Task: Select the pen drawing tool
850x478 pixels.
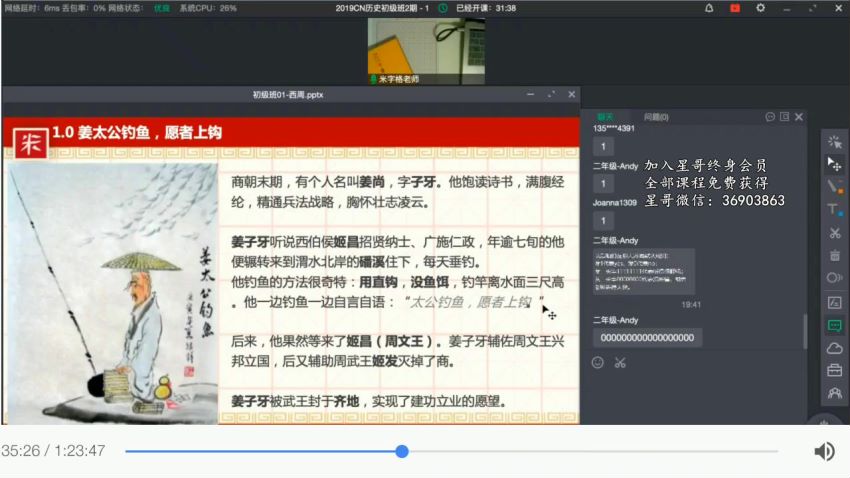Action: coord(834,187)
